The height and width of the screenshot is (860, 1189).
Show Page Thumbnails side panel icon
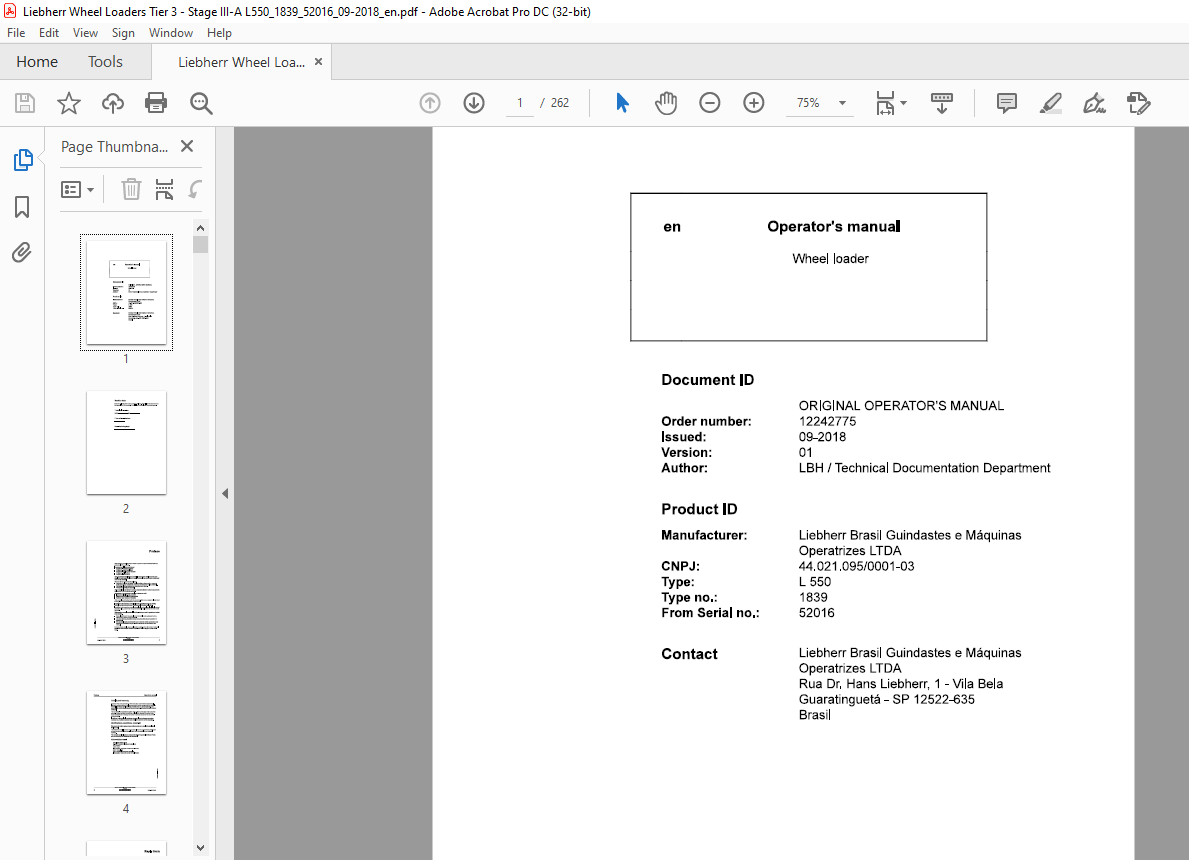23,160
